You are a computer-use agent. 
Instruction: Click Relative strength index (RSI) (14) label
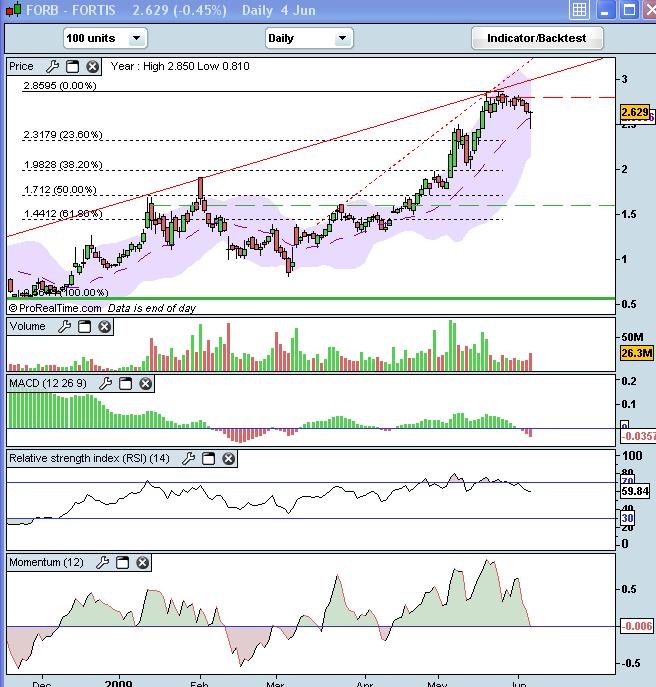[89, 458]
